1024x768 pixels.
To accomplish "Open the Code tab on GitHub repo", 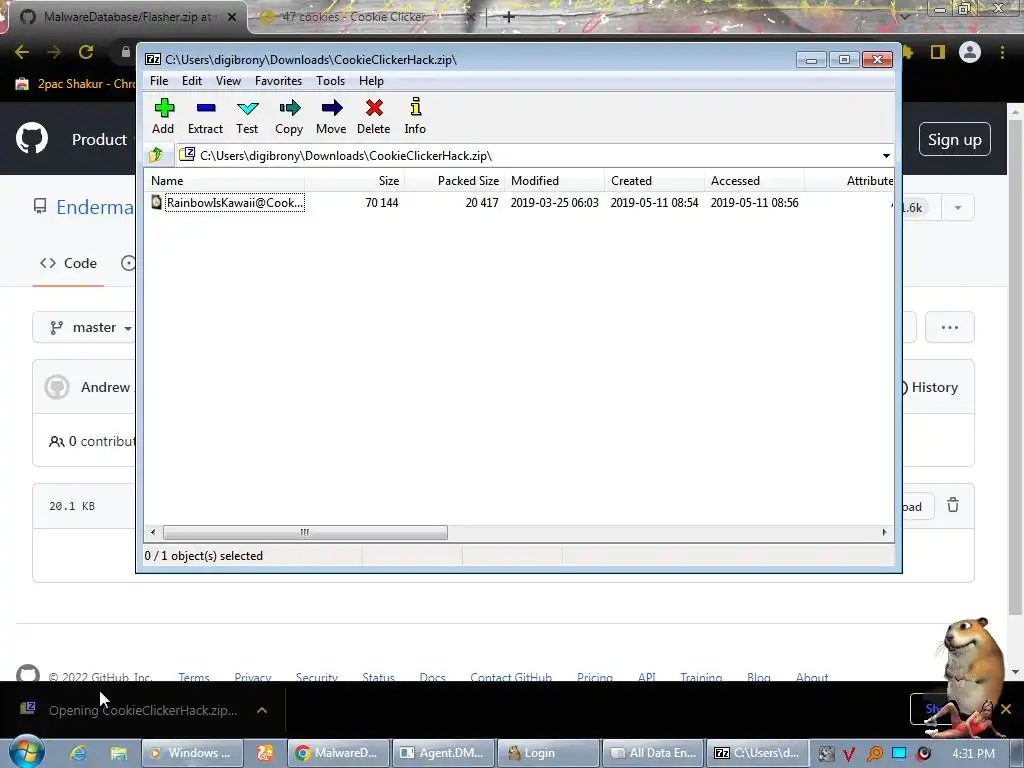I will click(x=69, y=263).
